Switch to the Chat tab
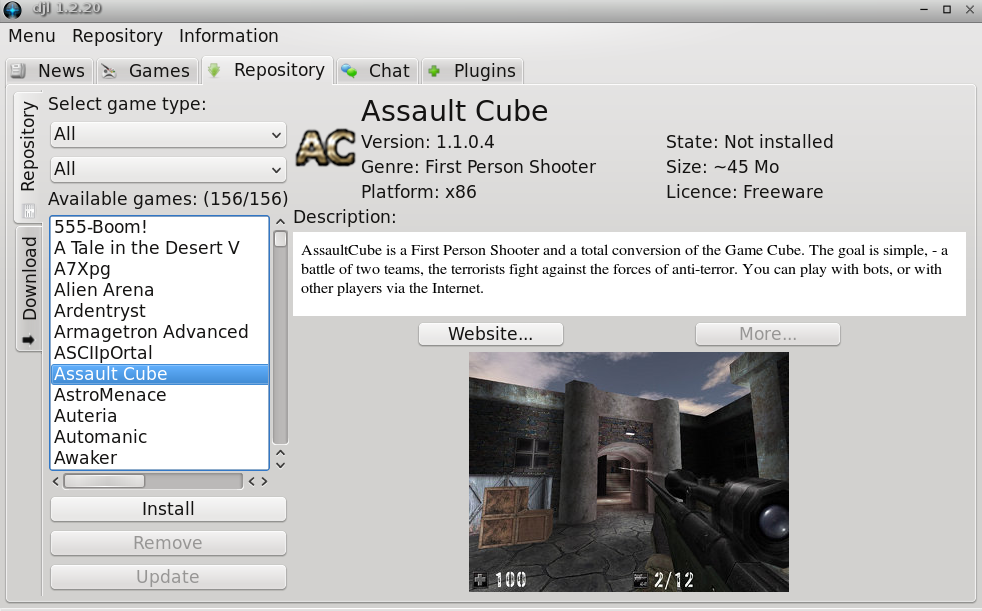This screenshot has height=611, width=982. (x=378, y=71)
